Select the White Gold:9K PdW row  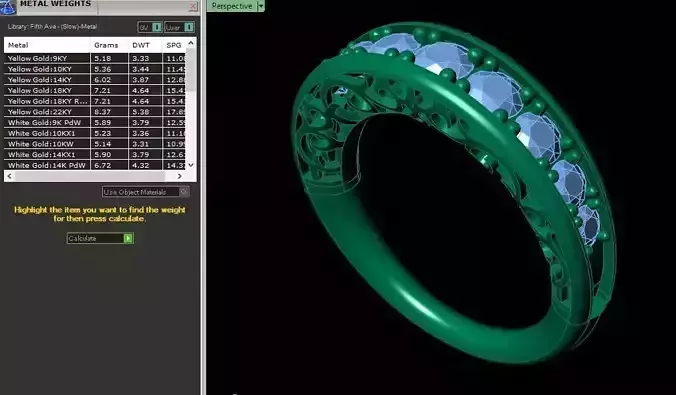point(95,122)
